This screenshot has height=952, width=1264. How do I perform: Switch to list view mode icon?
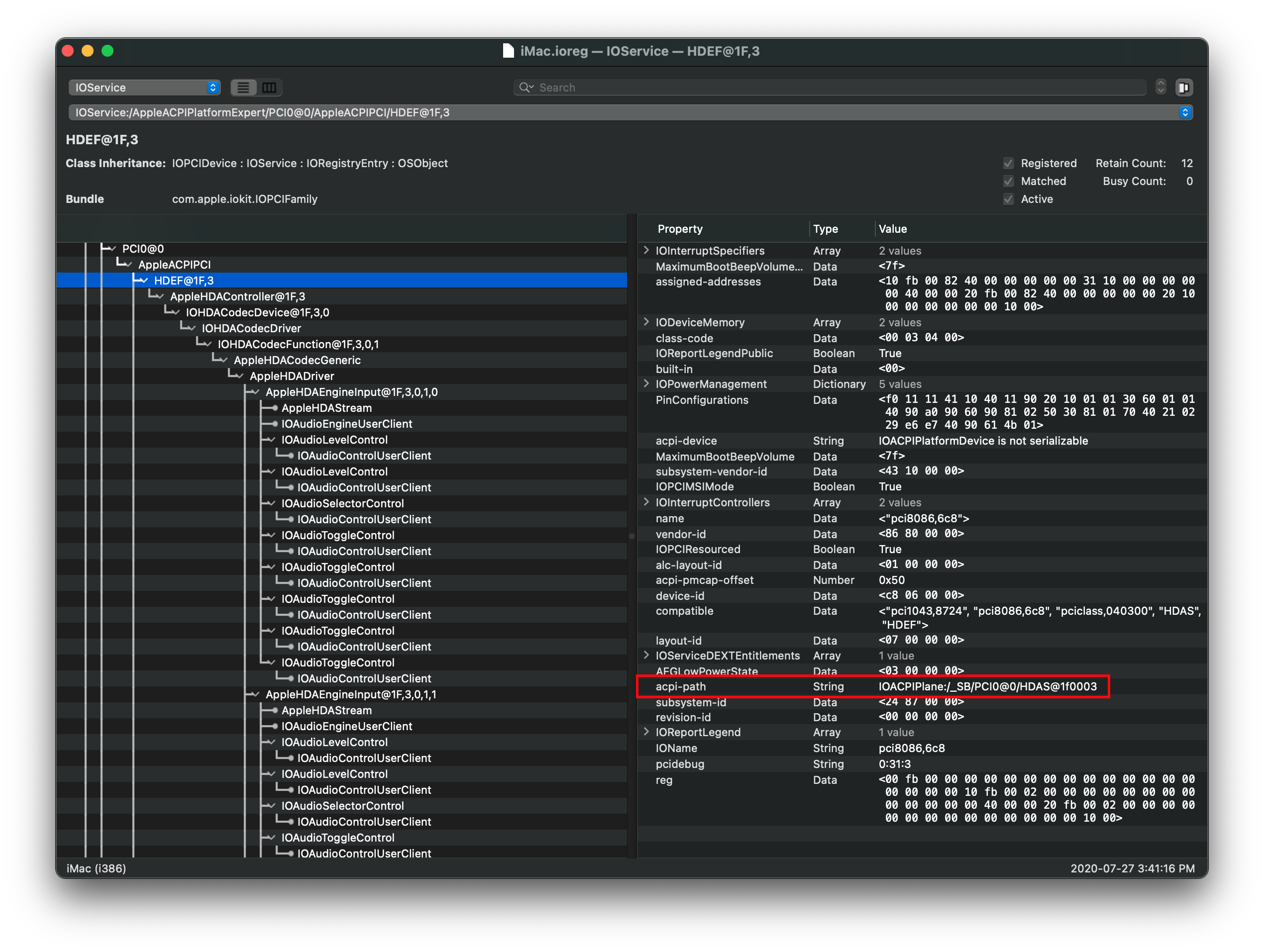click(x=243, y=88)
